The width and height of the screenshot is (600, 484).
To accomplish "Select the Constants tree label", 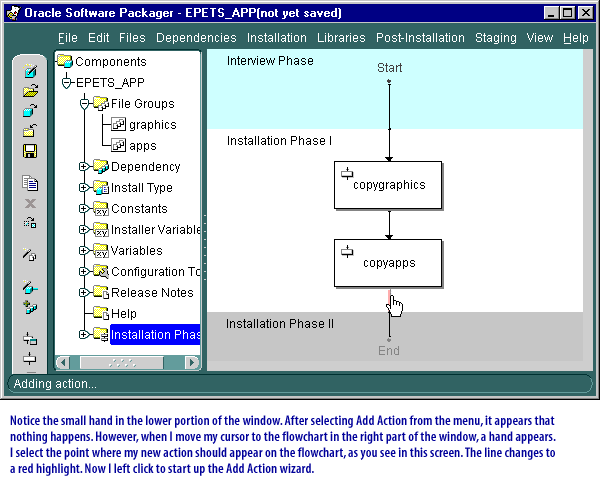I will click(x=139, y=209).
